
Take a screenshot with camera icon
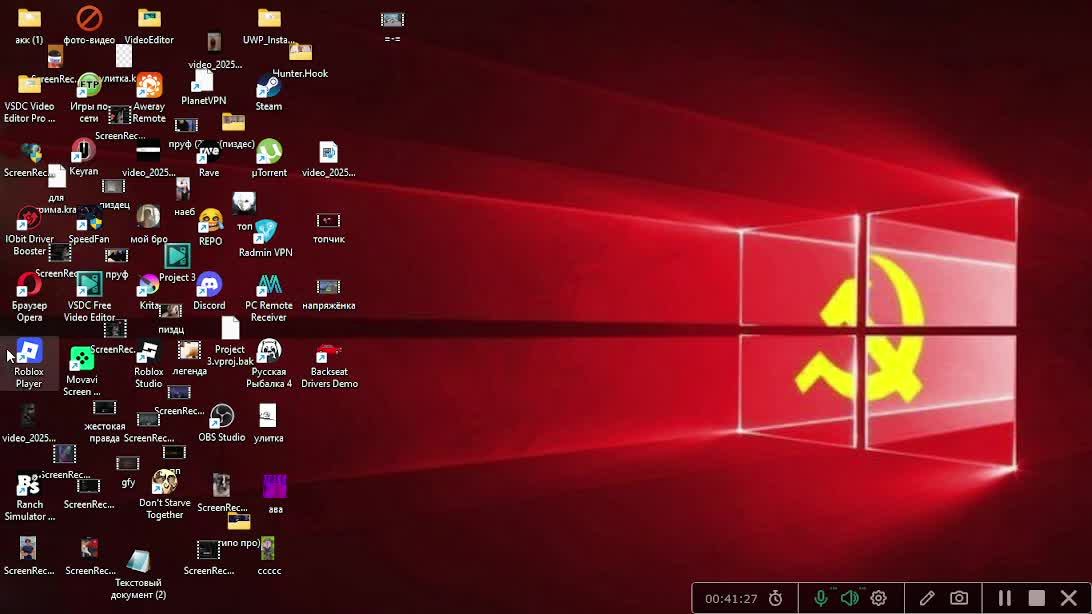[x=959, y=598]
